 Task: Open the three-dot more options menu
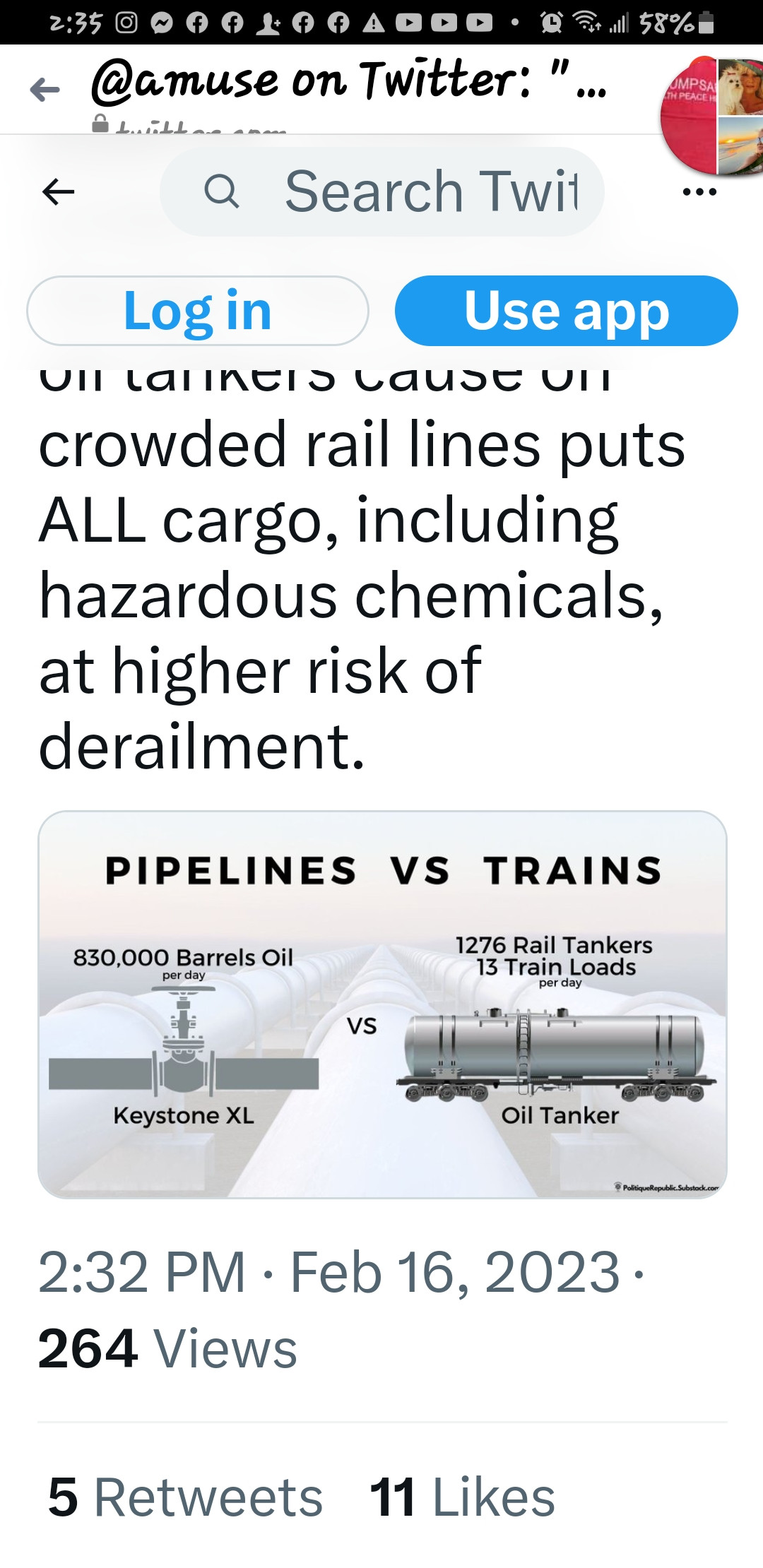click(x=699, y=191)
